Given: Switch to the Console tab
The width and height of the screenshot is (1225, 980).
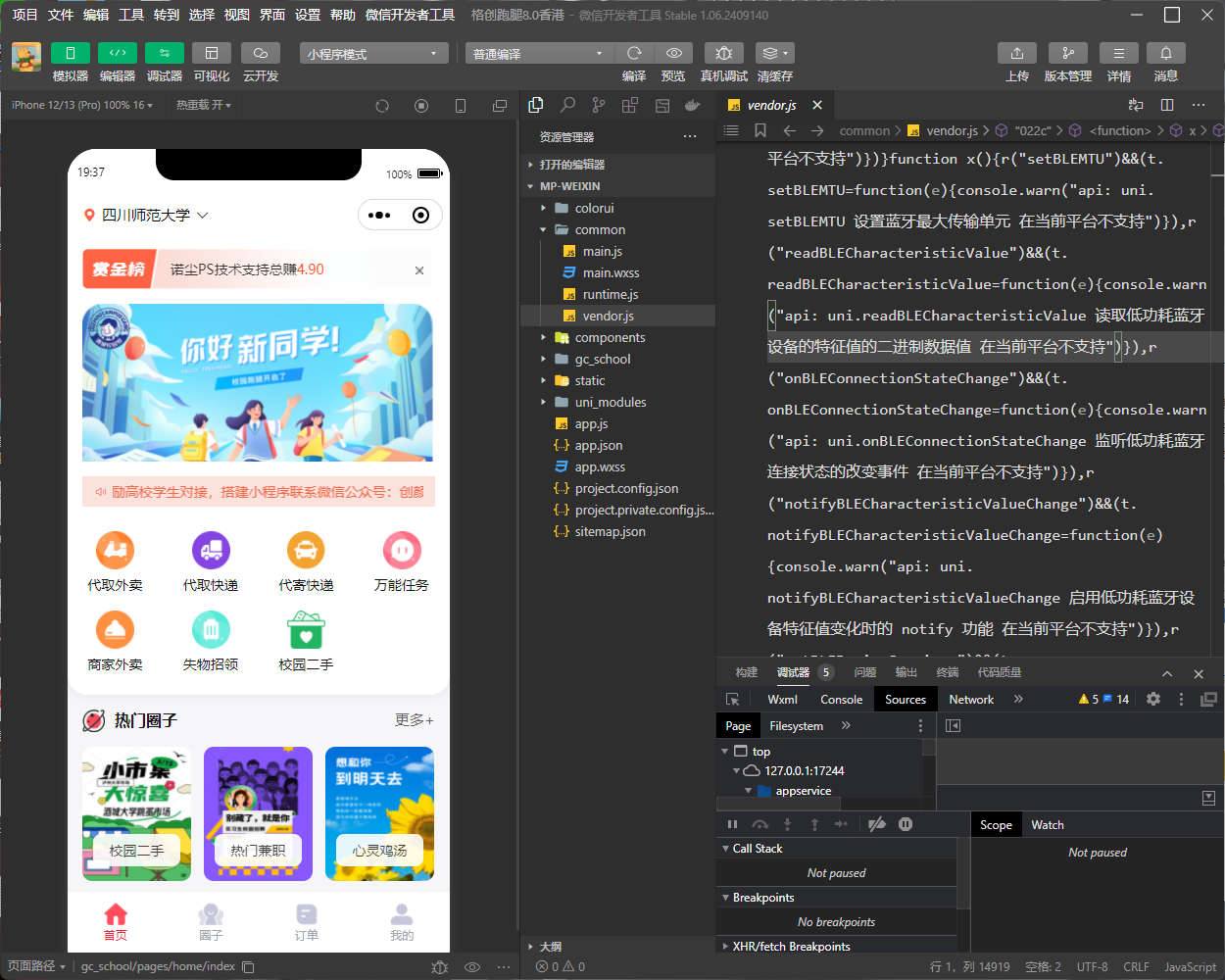Looking at the screenshot, I should (x=841, y=699).
